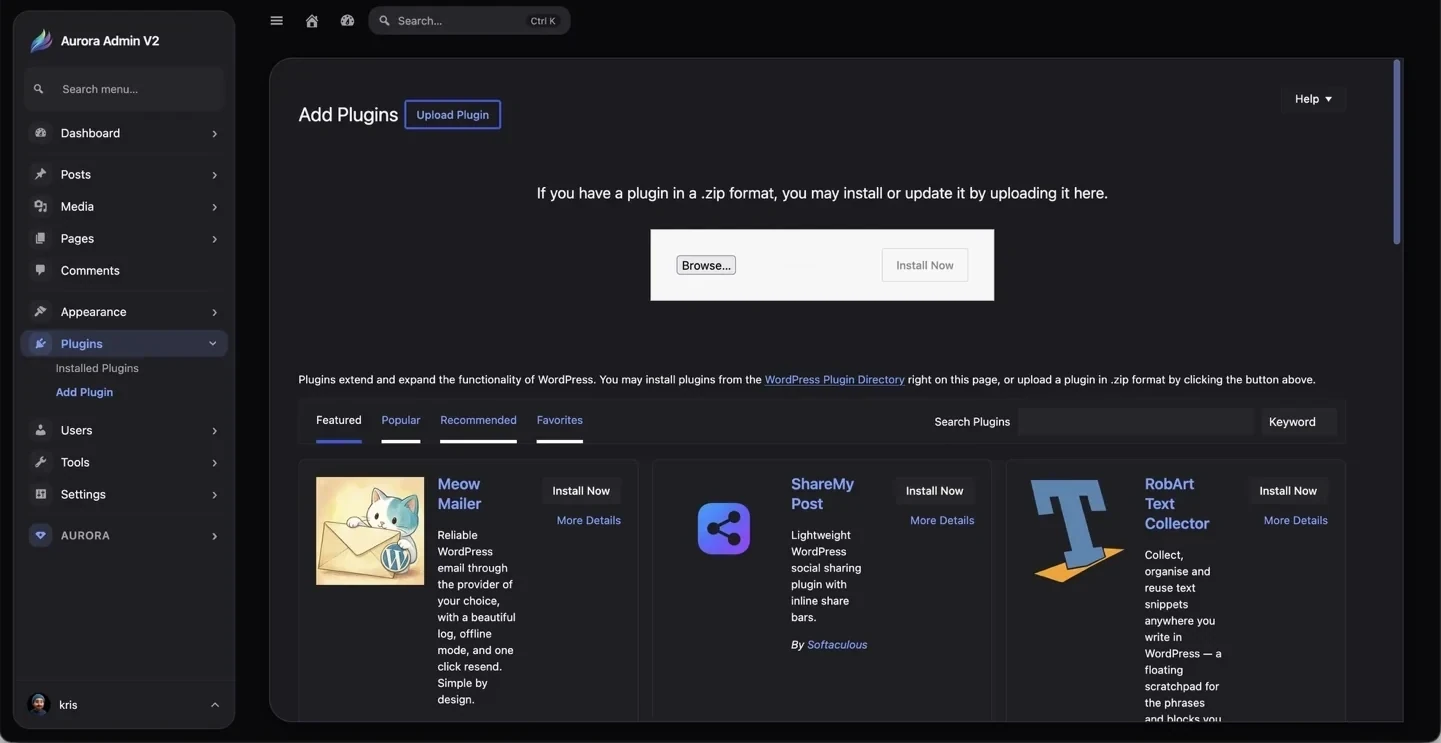Expand the Posts menu chevron
The image size is (1441, 743).
(x=214, y=175)
